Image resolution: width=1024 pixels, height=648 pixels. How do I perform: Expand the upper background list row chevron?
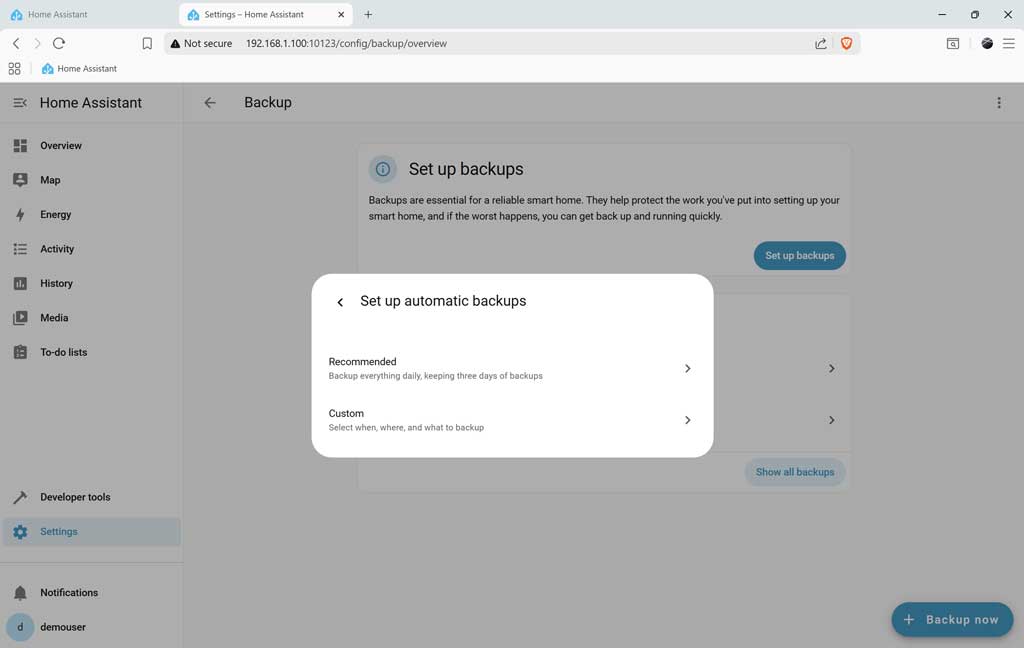tap(831, 368)
